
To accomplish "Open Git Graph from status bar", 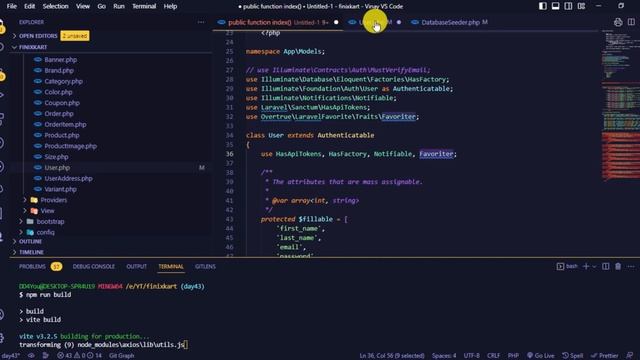I will (x=121, y=356).
